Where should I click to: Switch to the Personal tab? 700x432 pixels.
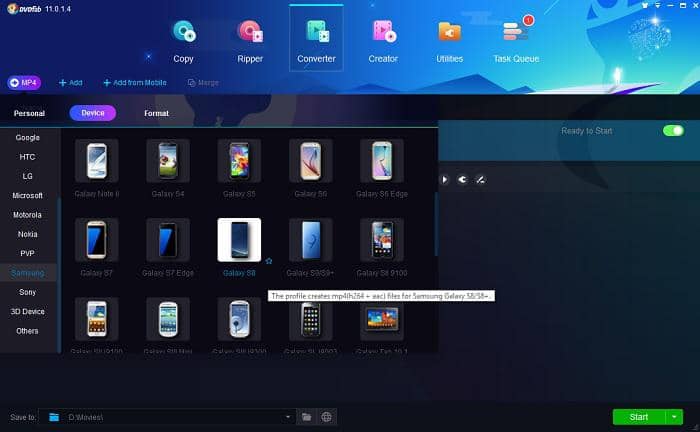pos(29,113)
